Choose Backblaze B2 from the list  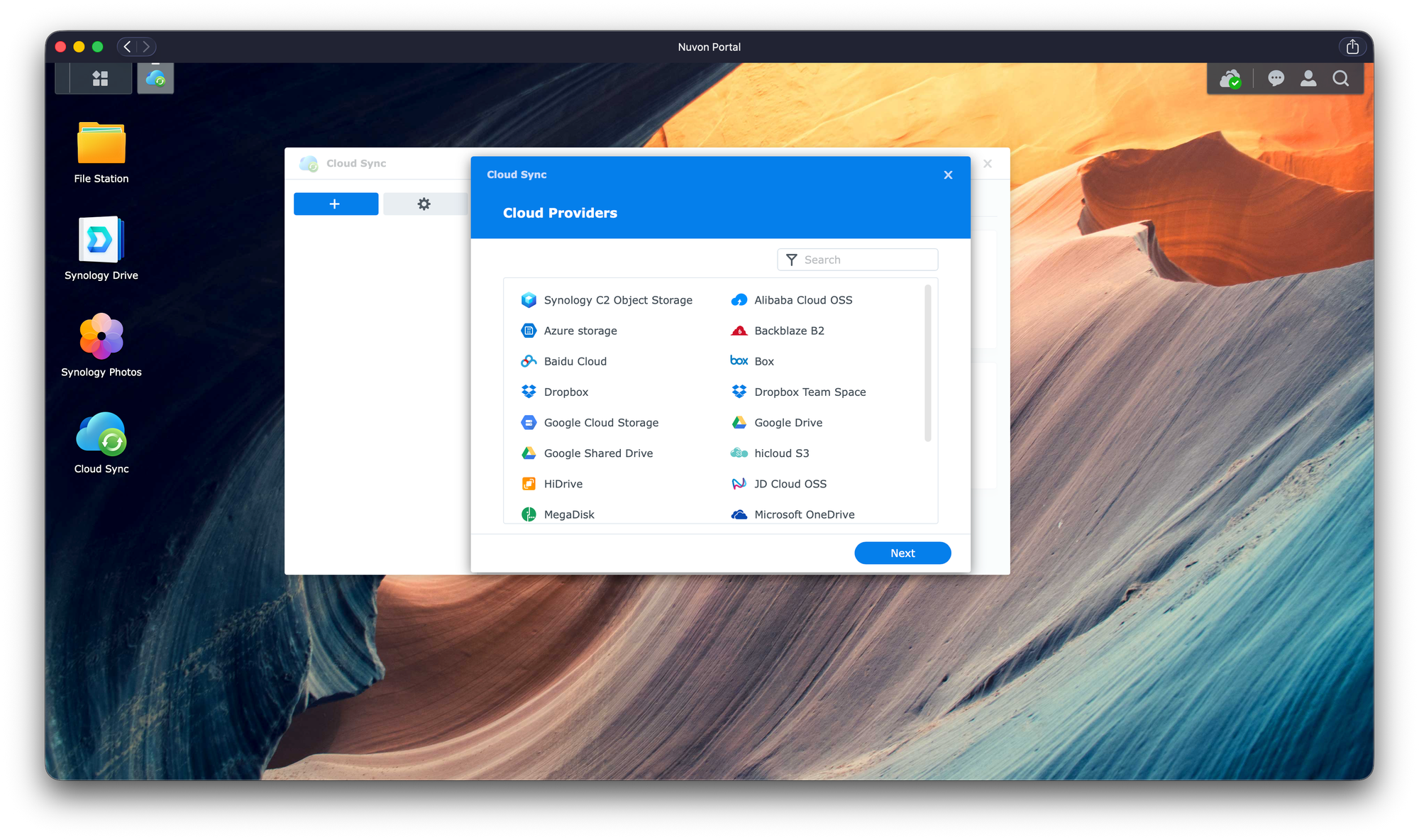tap(788, 331)
